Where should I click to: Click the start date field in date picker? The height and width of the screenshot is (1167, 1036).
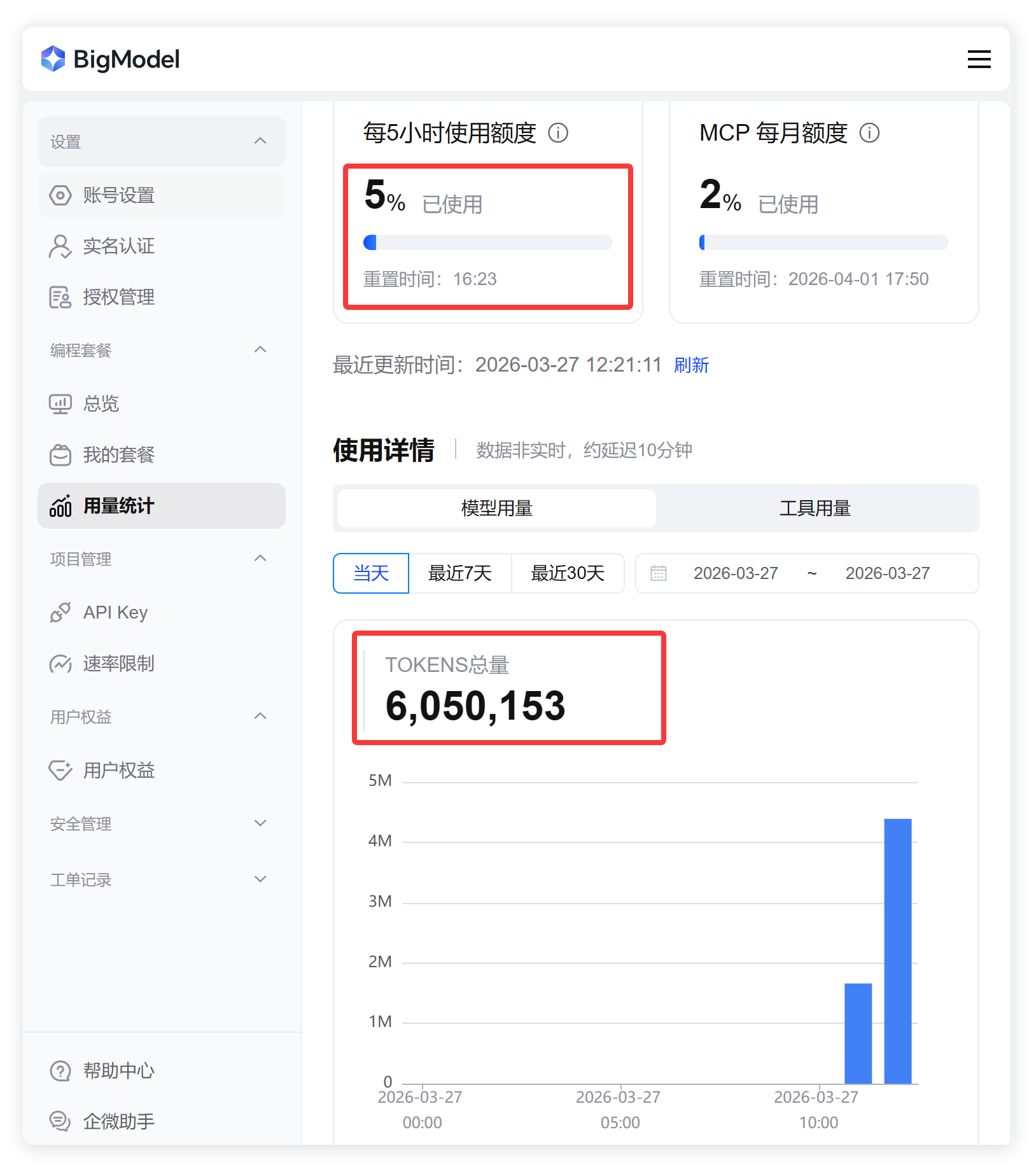(x=736, y=573)
